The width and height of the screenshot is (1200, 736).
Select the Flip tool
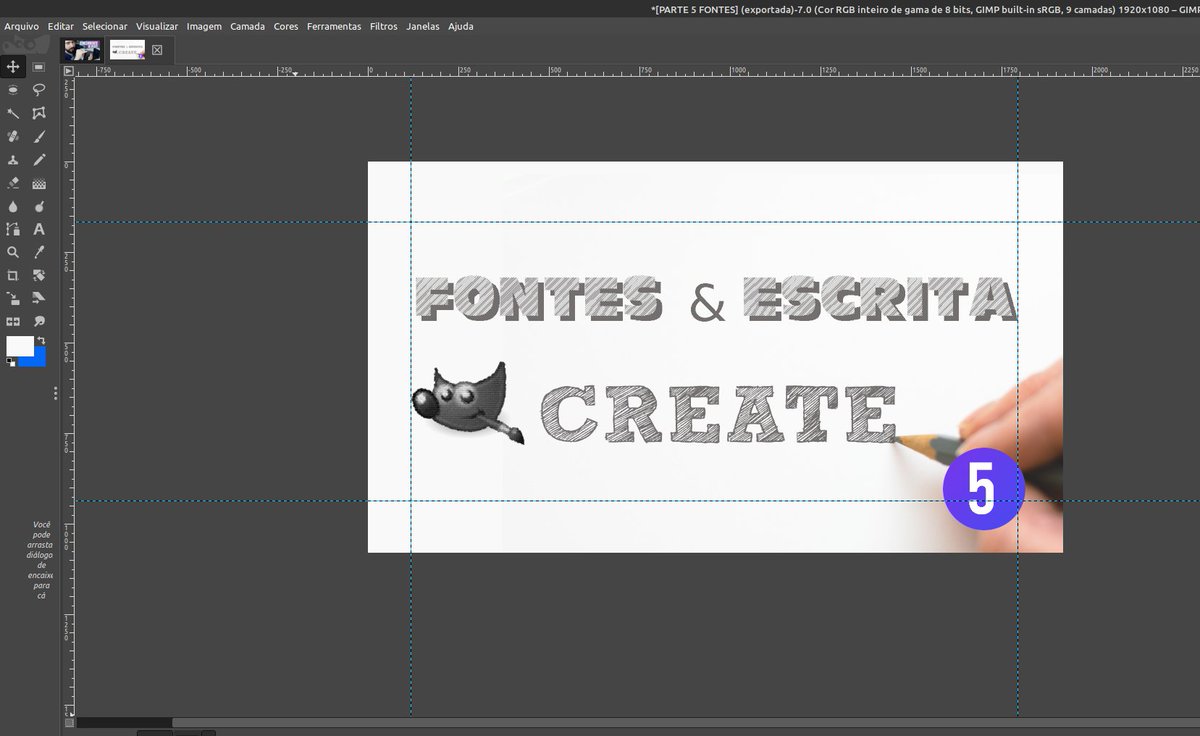click(x=13, y=321)
